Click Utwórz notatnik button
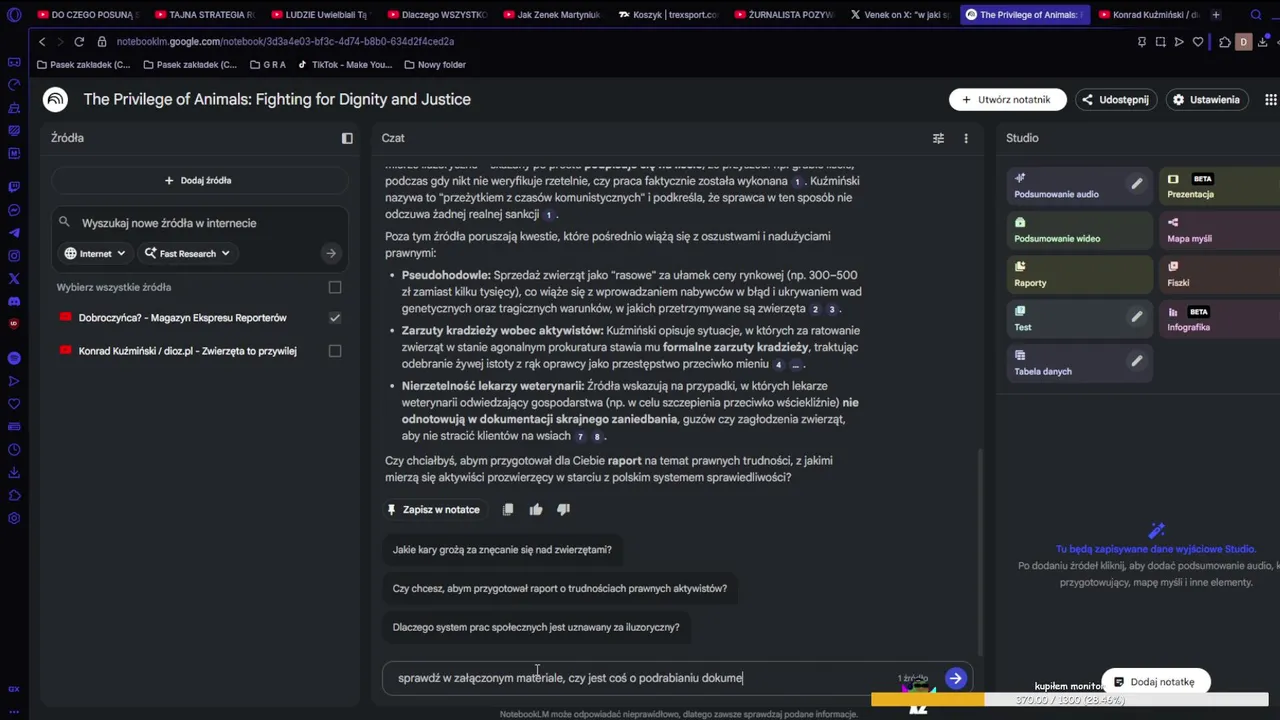1280x720 pixels. [1007, 100]
